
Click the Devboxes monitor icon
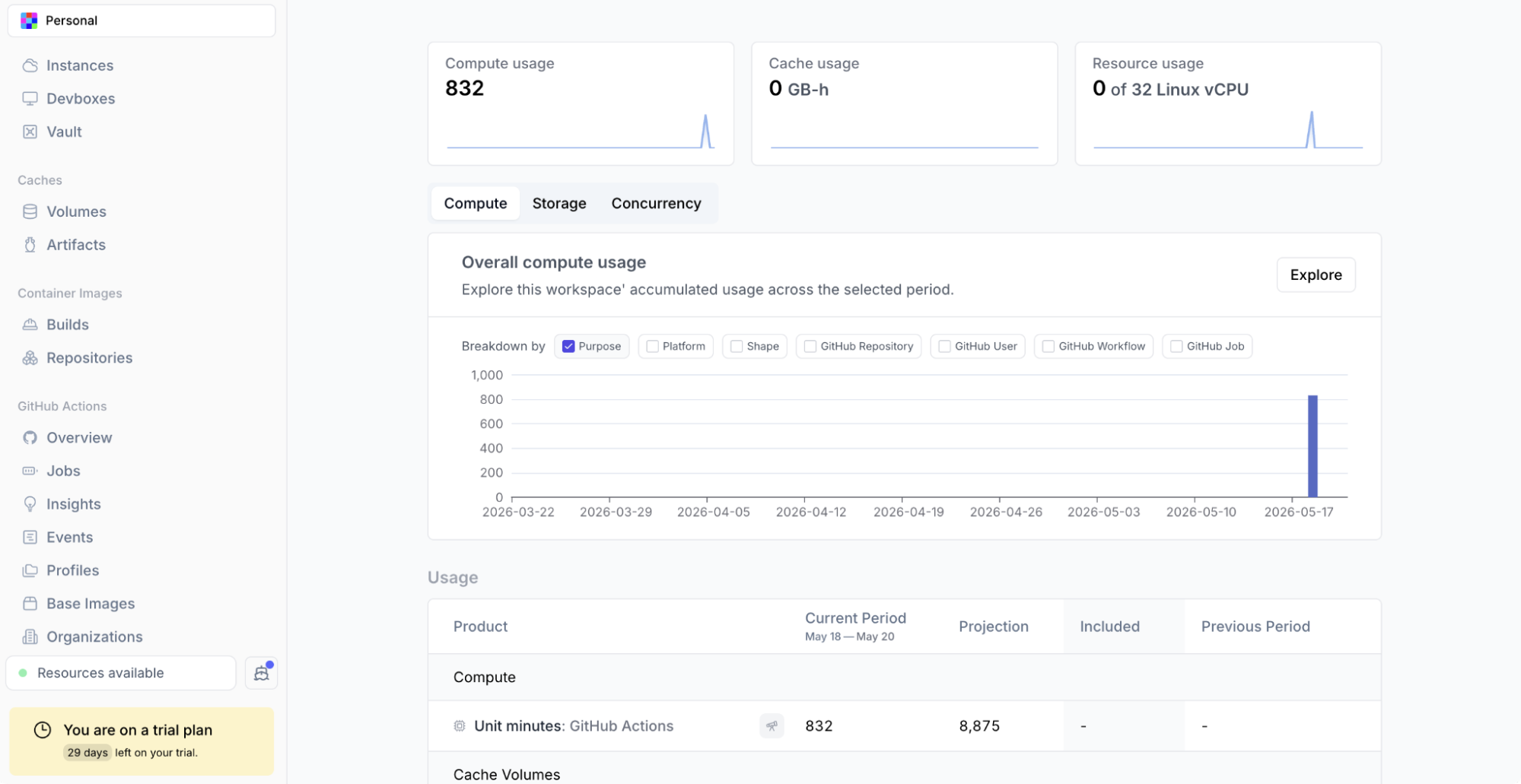[30, 99]
